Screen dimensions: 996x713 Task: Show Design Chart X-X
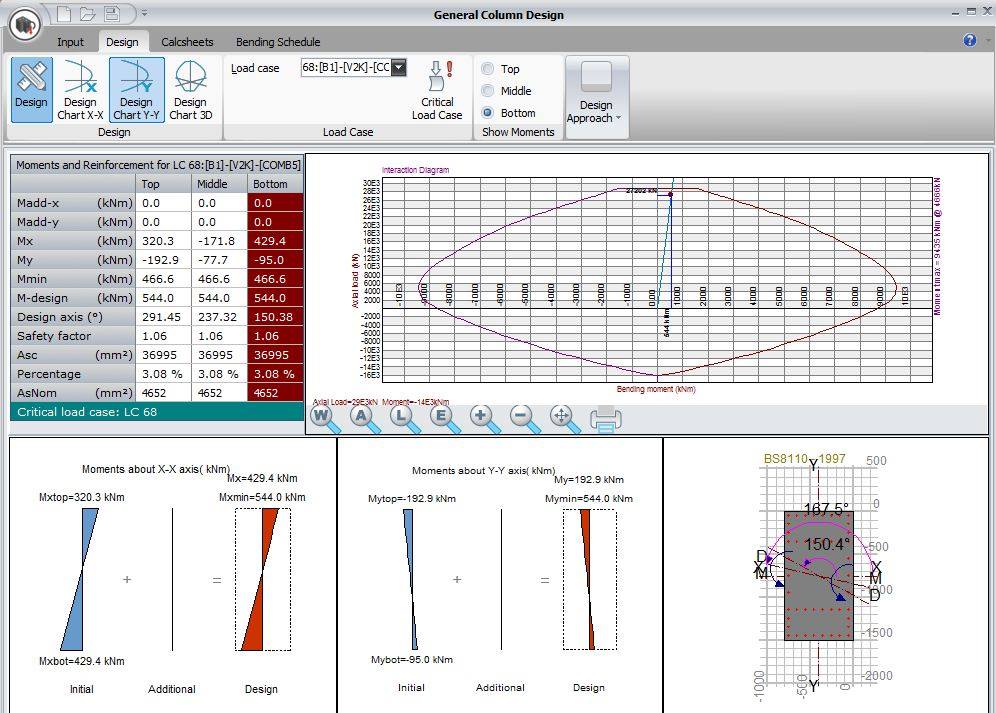point(80,90)
